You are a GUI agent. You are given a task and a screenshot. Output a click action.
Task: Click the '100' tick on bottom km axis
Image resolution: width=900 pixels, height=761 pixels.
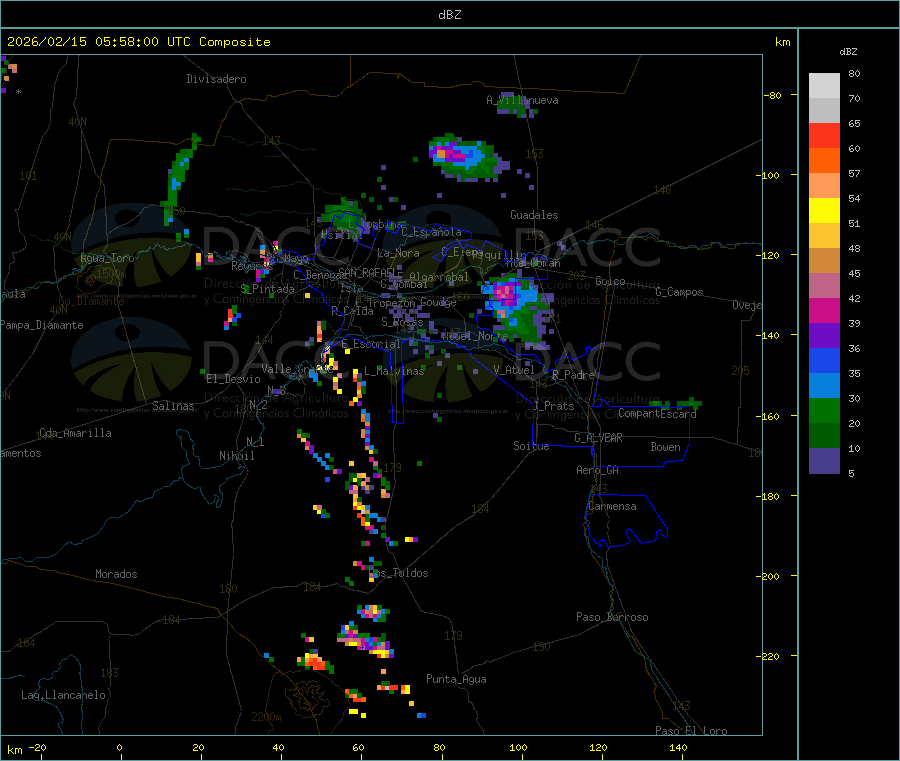tap(518, 747)
